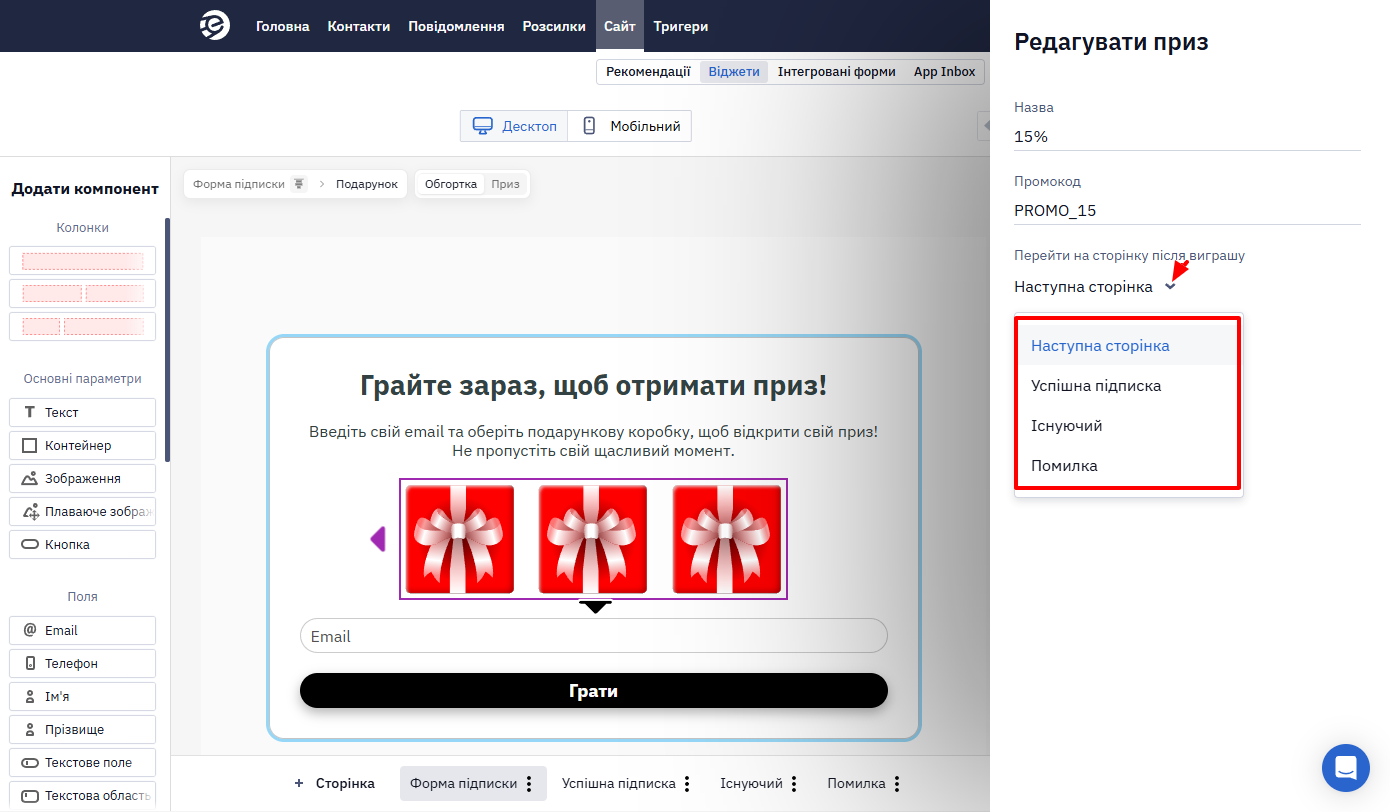1390x812 pixels.
Task: Add a Контейнер component
Action: click(83, 445)
